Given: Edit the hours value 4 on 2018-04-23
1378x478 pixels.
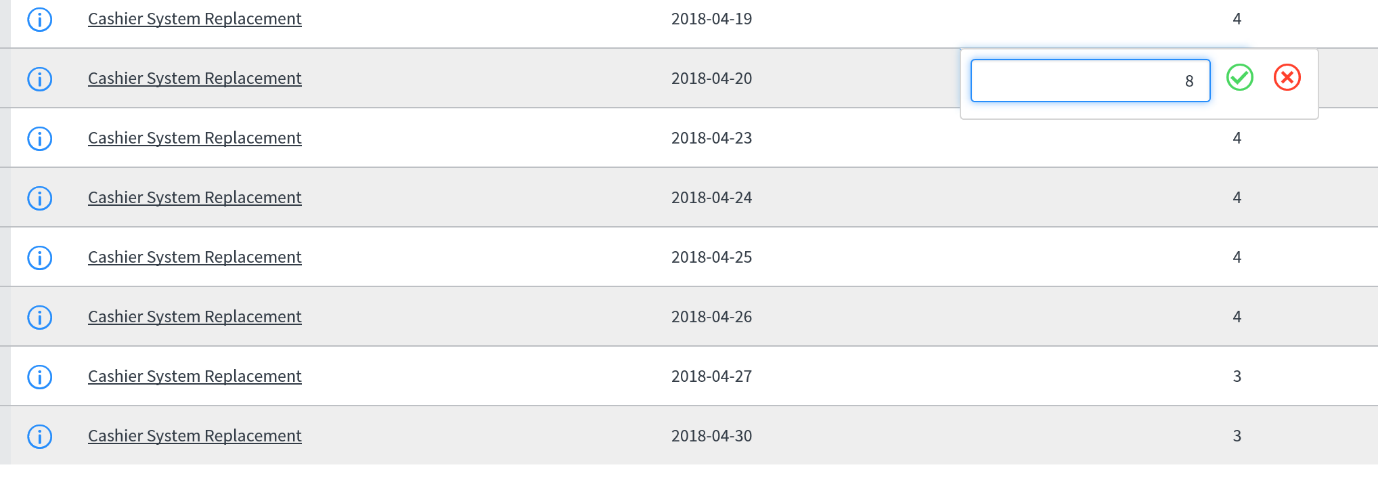Looking at the screenshot, I should (x=1237, y=138).
